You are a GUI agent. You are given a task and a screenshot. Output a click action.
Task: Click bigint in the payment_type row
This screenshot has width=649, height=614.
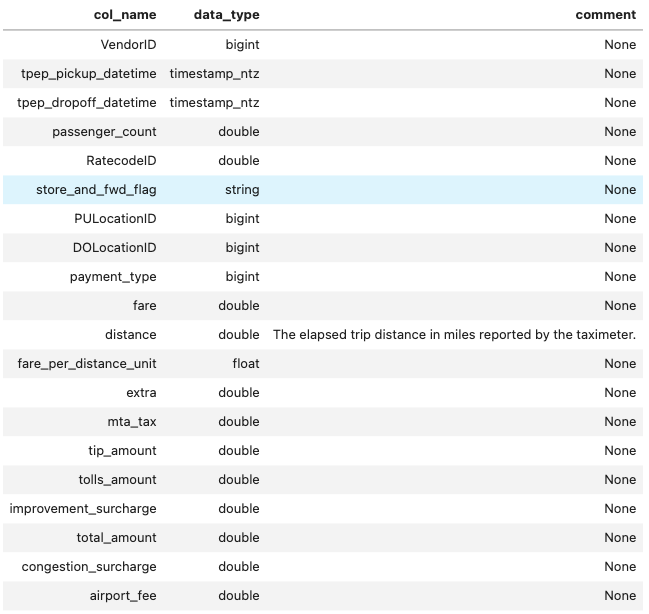click(x=242, y=277)
